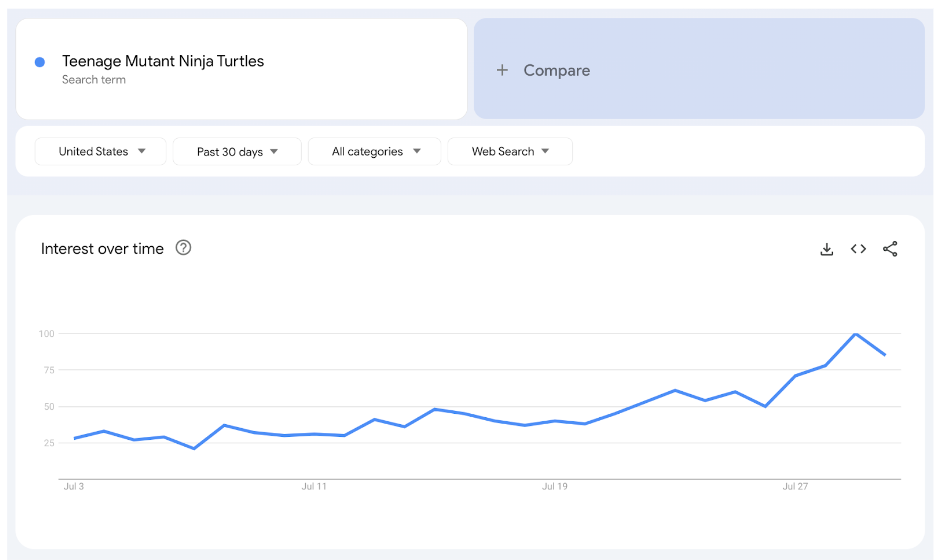Open help icon beside Interest over time
Viewport: 937px width, 560px height.
point(183,248)
